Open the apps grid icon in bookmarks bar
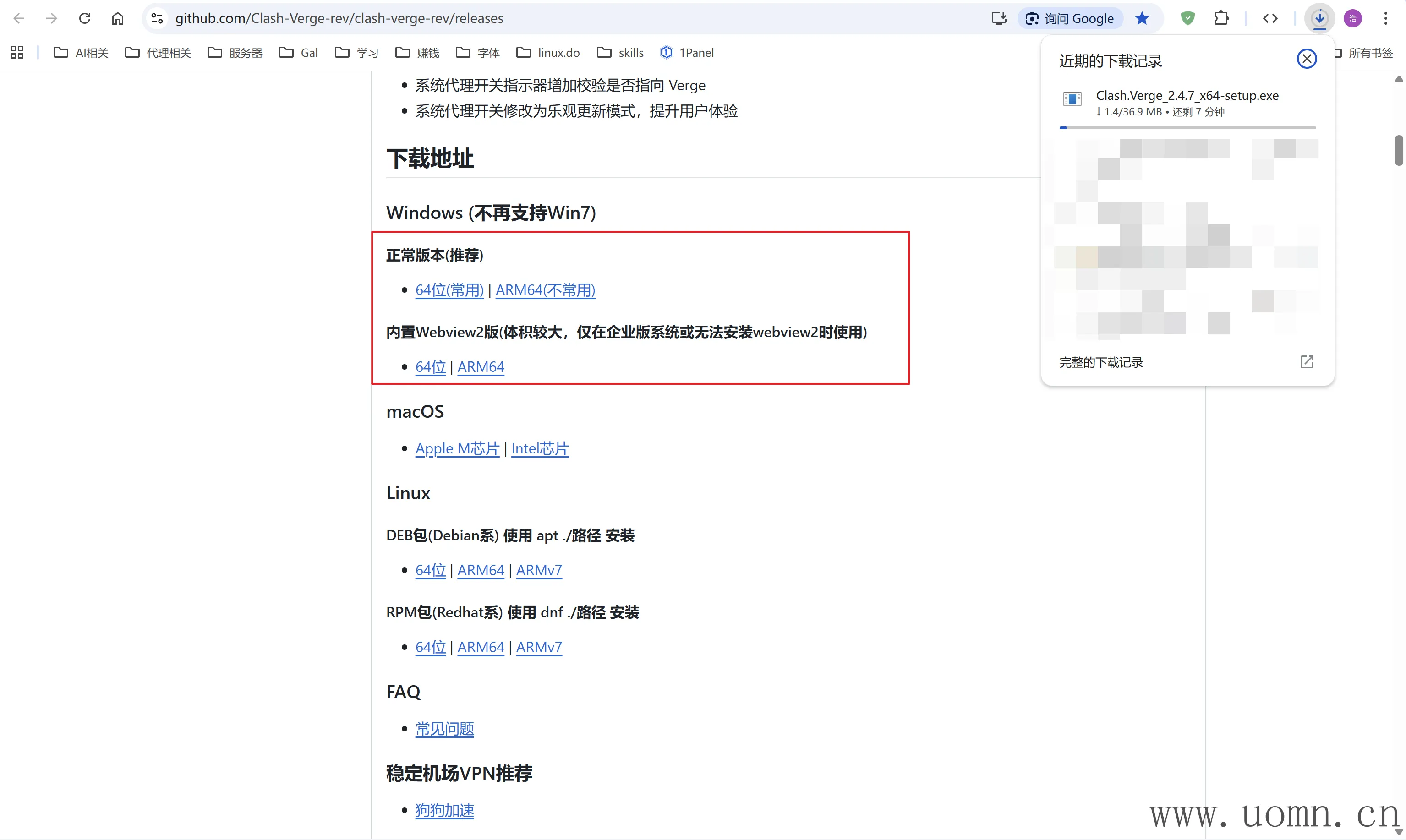The image size is (1406, 840). pyautogui.click(x=17, y=53)
